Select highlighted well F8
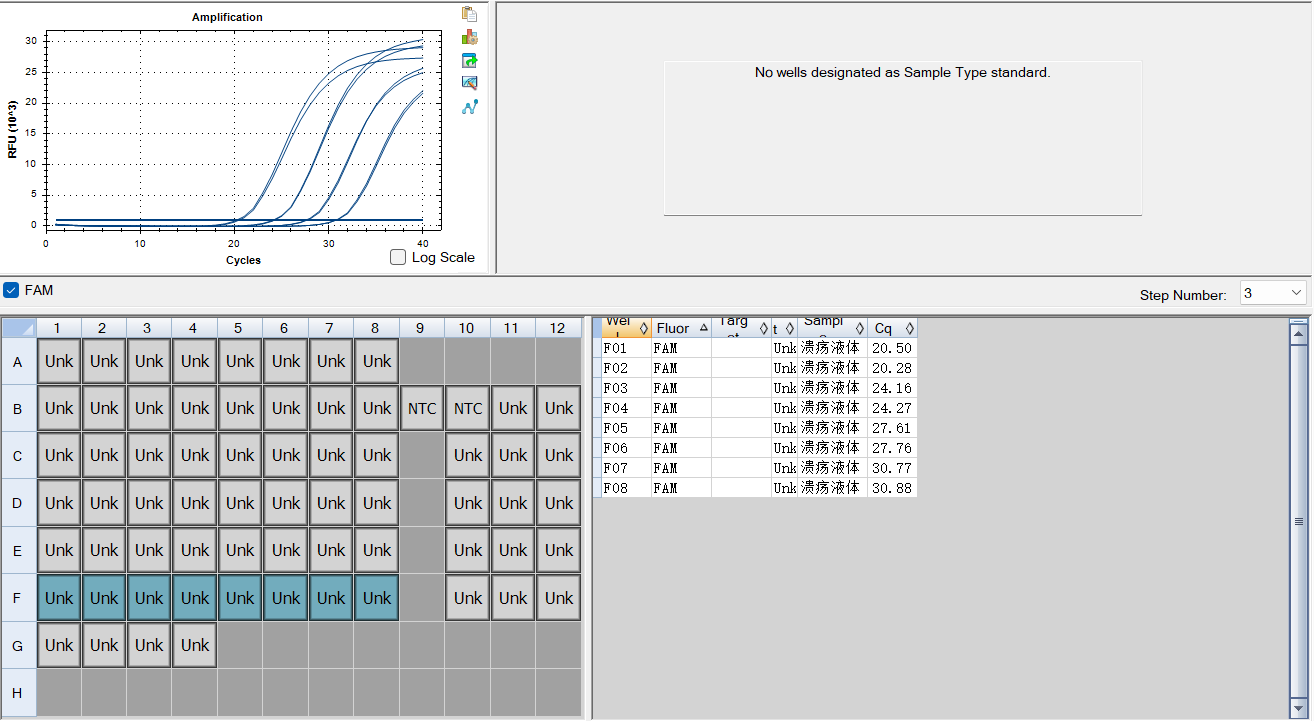Viewport: 1314px width, 721px height. [377, 598]
